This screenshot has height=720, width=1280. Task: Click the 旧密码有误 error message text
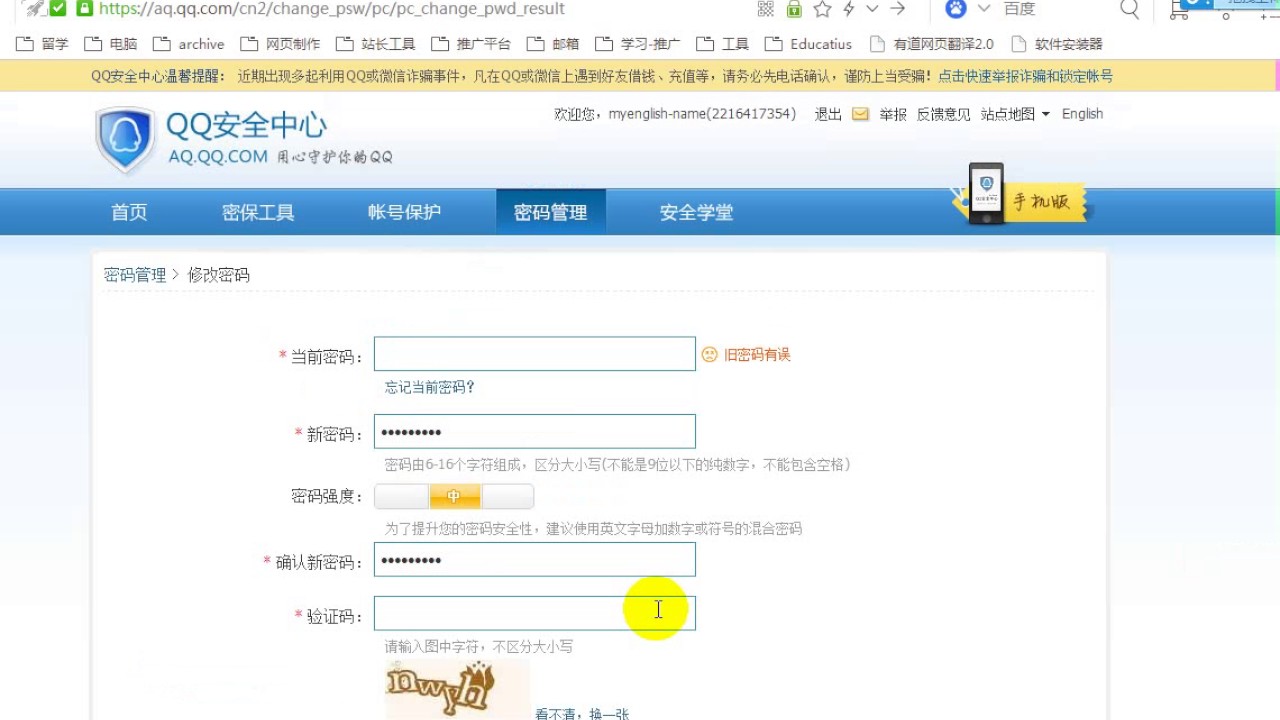757,355
